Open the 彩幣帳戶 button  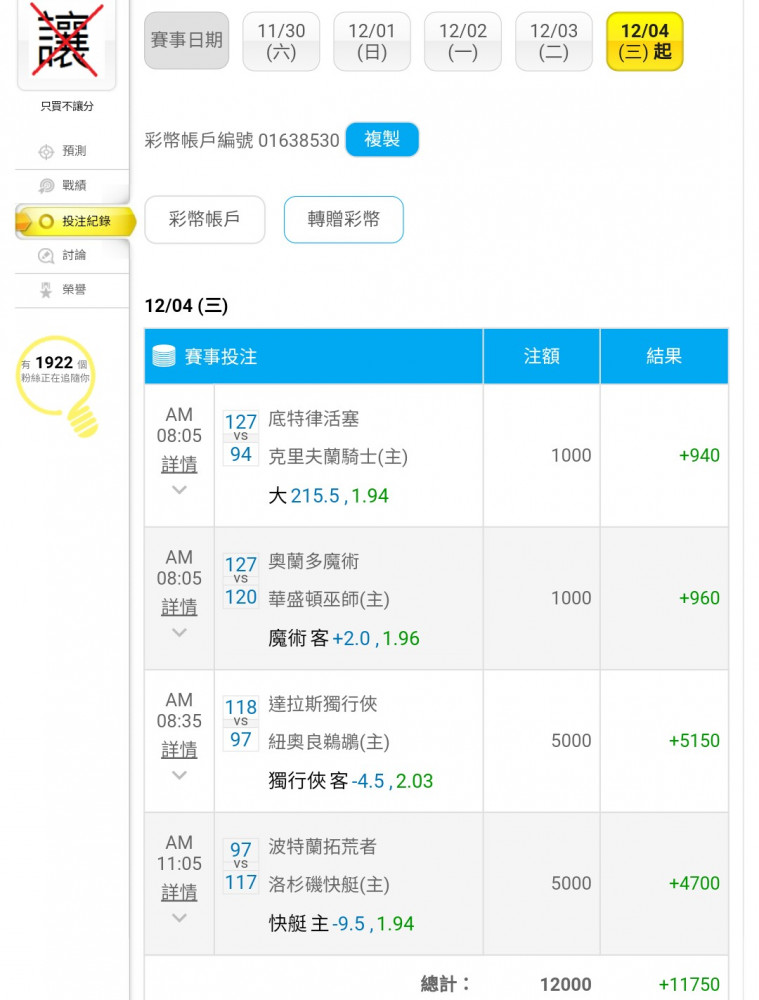pos(205,219)
